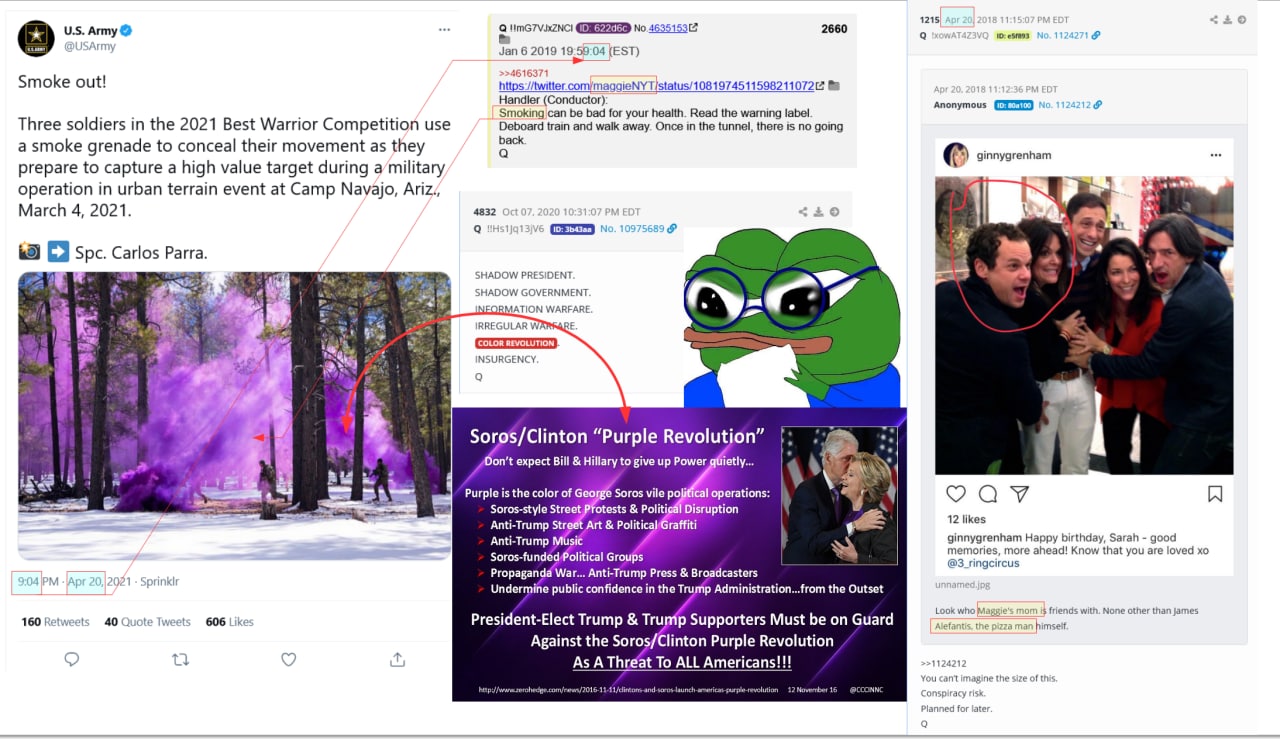Open the 160 Retweets list

coord(55,622)
